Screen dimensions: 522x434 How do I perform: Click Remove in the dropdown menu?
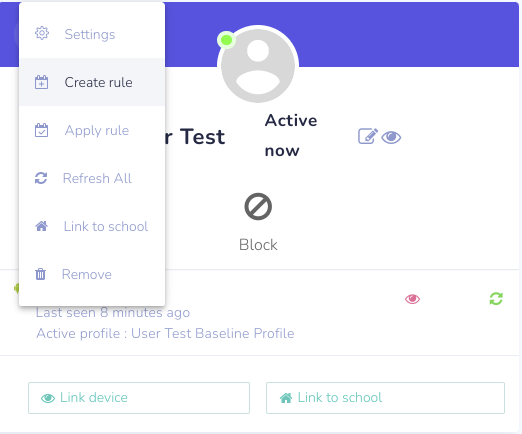tap(92, 274)
